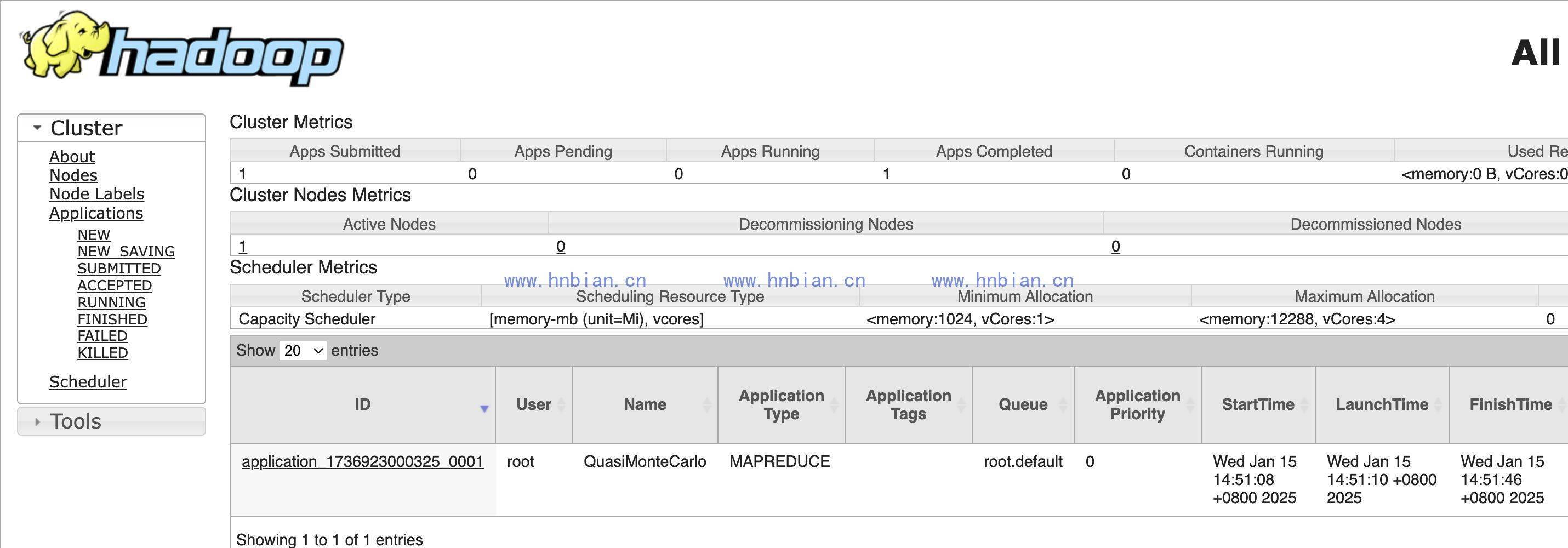Open the Nodes link
Screen dimensions: 1568x548
pyautogui.click(x=73, y=175)
